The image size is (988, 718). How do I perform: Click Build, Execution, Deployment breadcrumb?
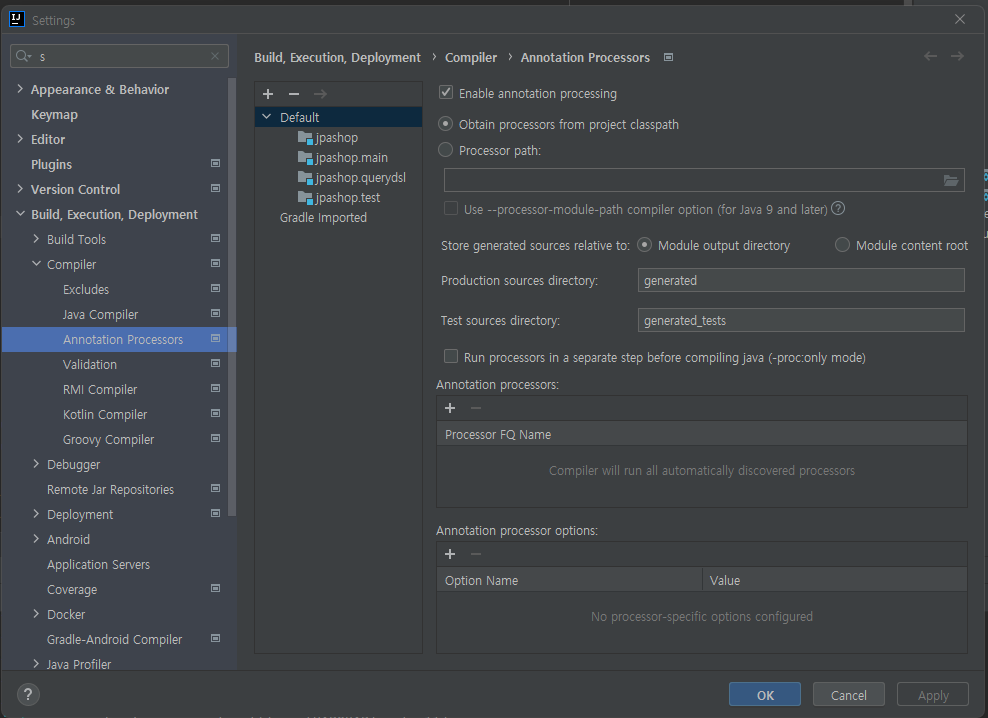[x=337, y=57]
